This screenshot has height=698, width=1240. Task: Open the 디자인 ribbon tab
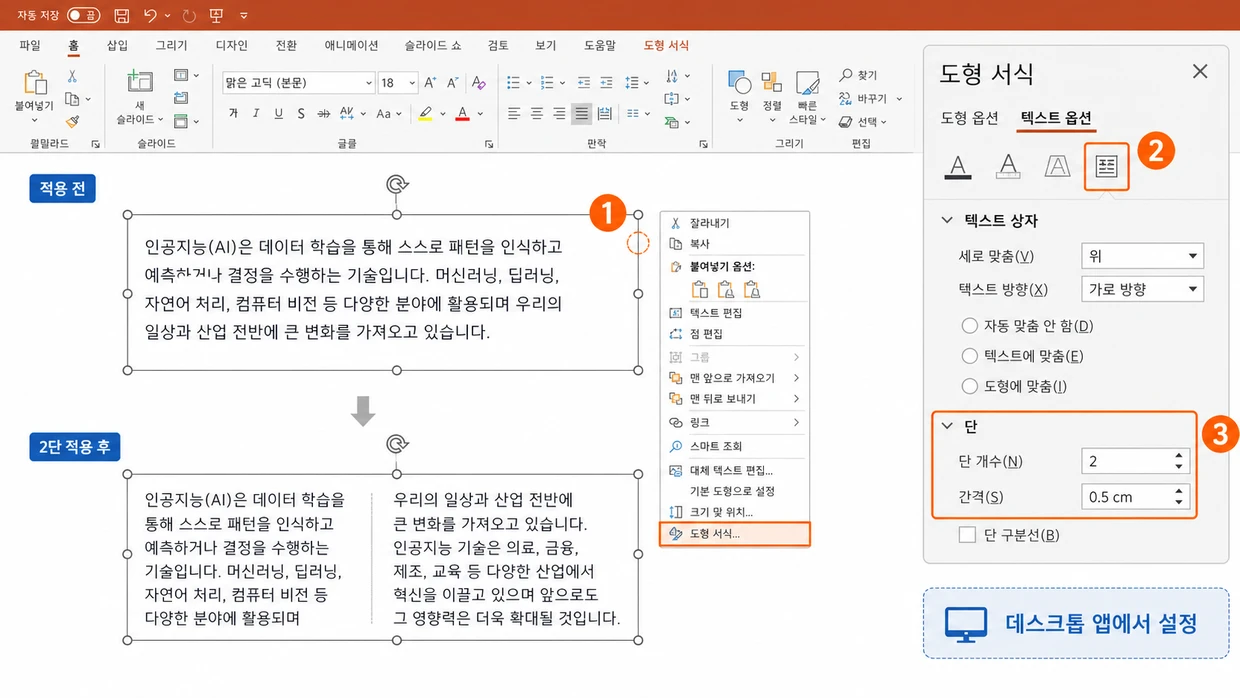click(232, 46)
